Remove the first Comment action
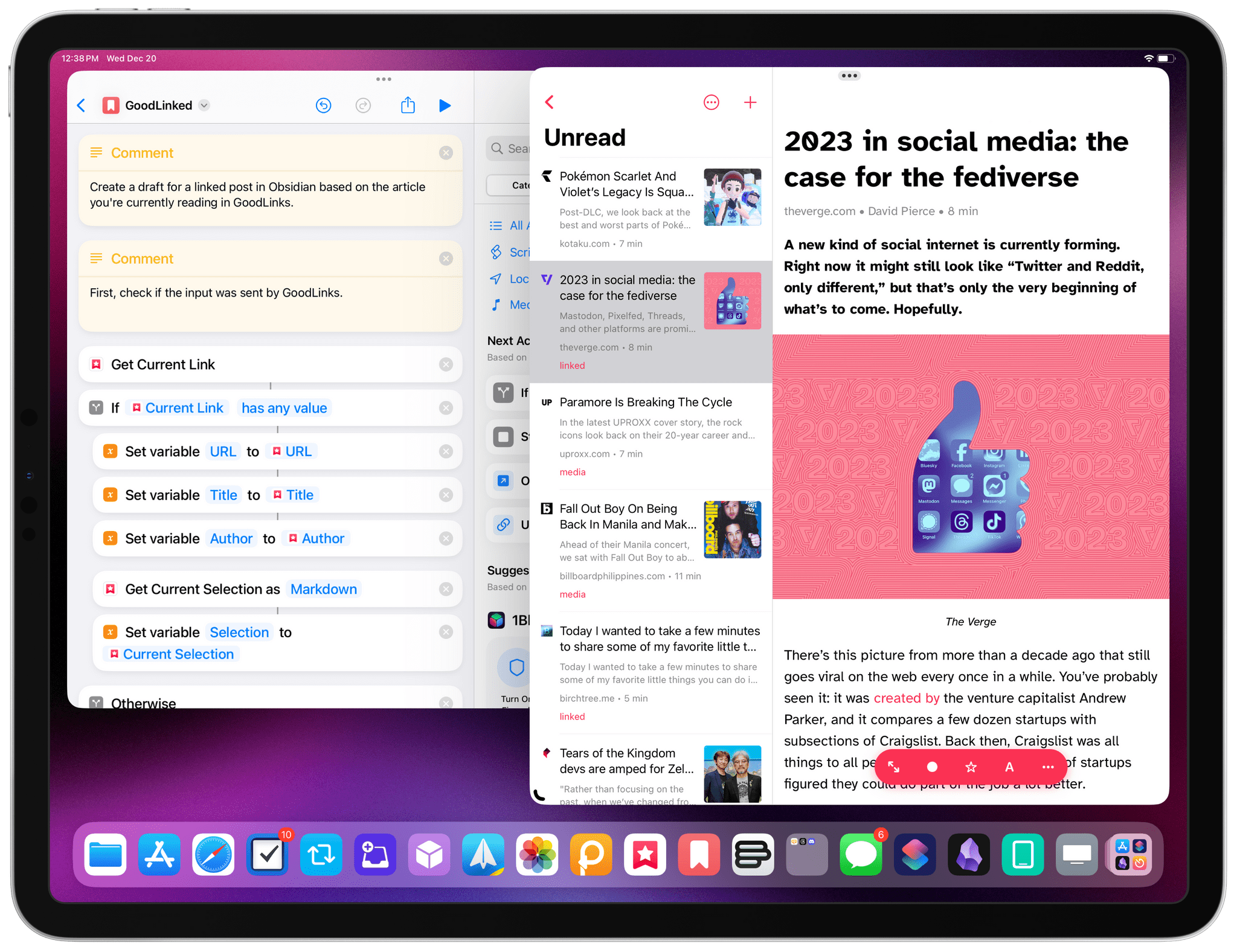 click(446, 153)
